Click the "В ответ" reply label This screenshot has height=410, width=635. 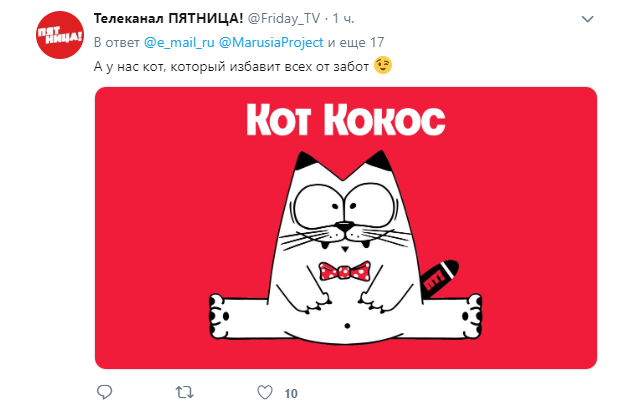coord(117,43)
